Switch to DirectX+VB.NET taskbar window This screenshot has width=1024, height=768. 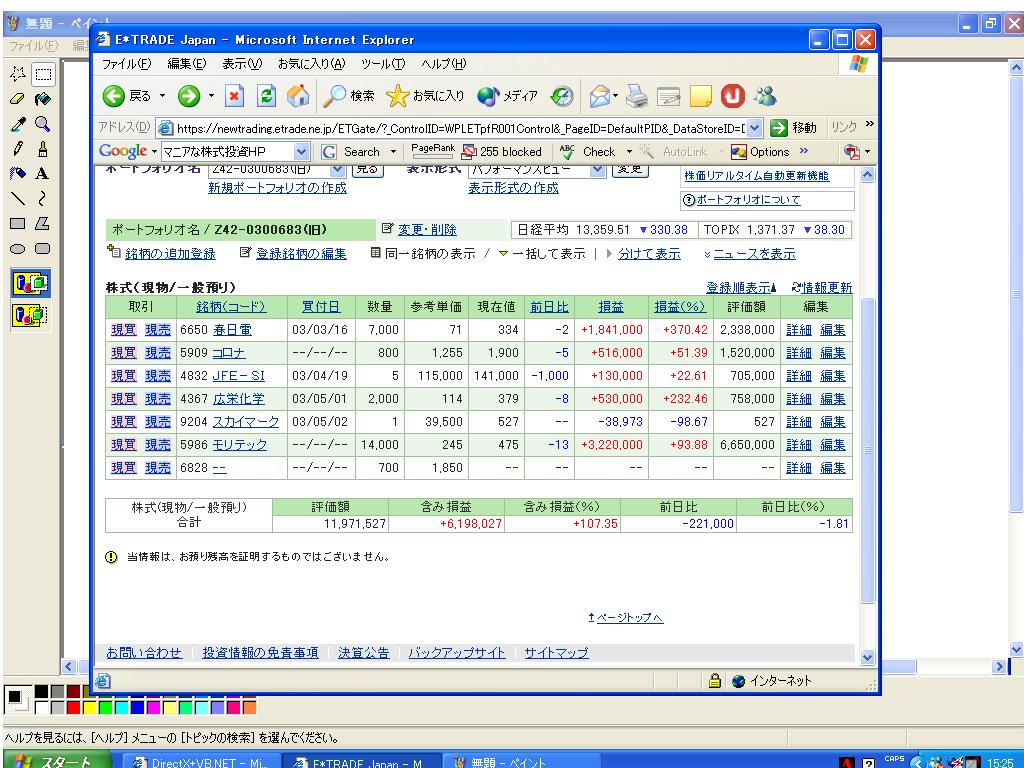point(203,761)
